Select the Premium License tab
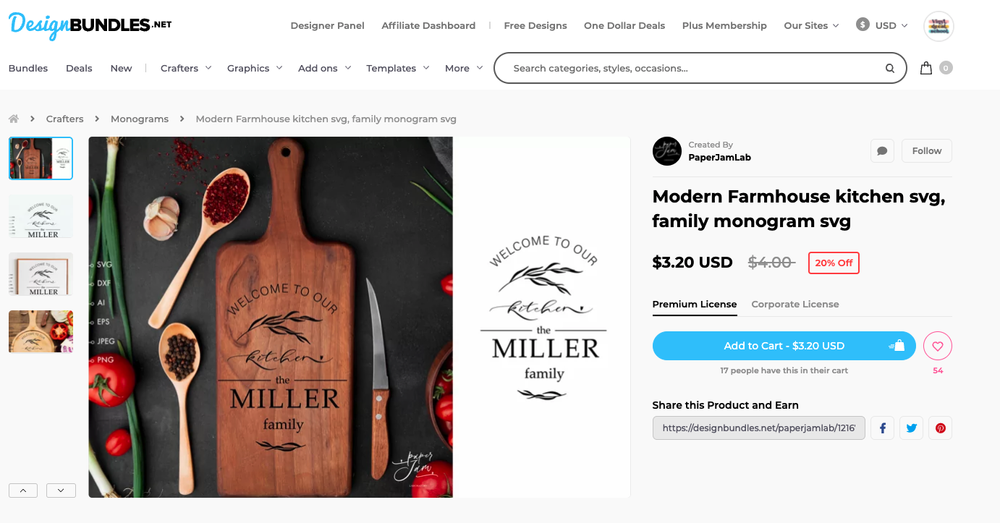 (x=695, y=305)
